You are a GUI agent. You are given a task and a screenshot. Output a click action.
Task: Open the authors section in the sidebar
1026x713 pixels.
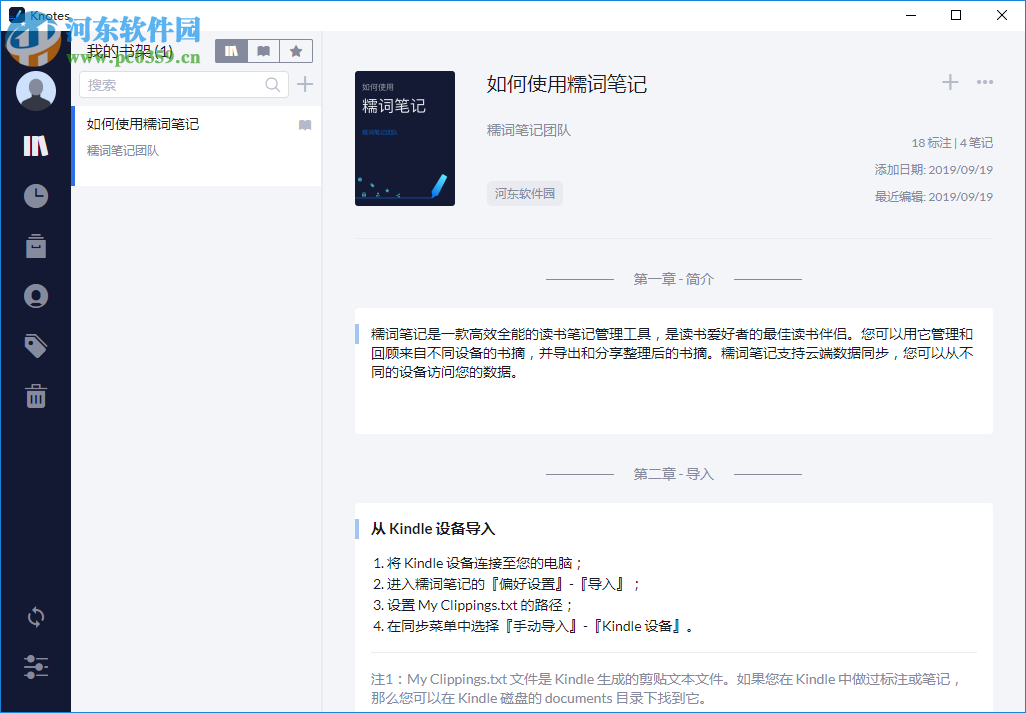coord(35,296)
